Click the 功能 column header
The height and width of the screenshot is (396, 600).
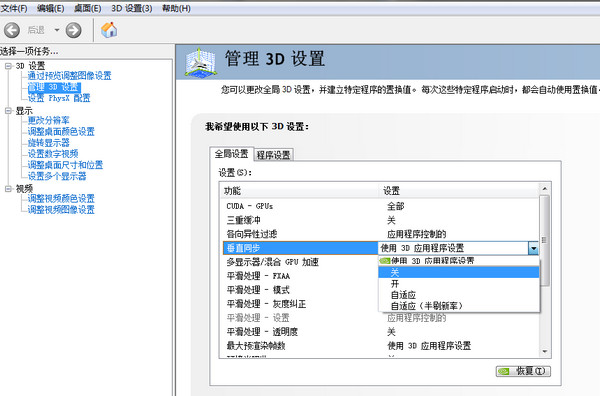(x=300, y=191)
